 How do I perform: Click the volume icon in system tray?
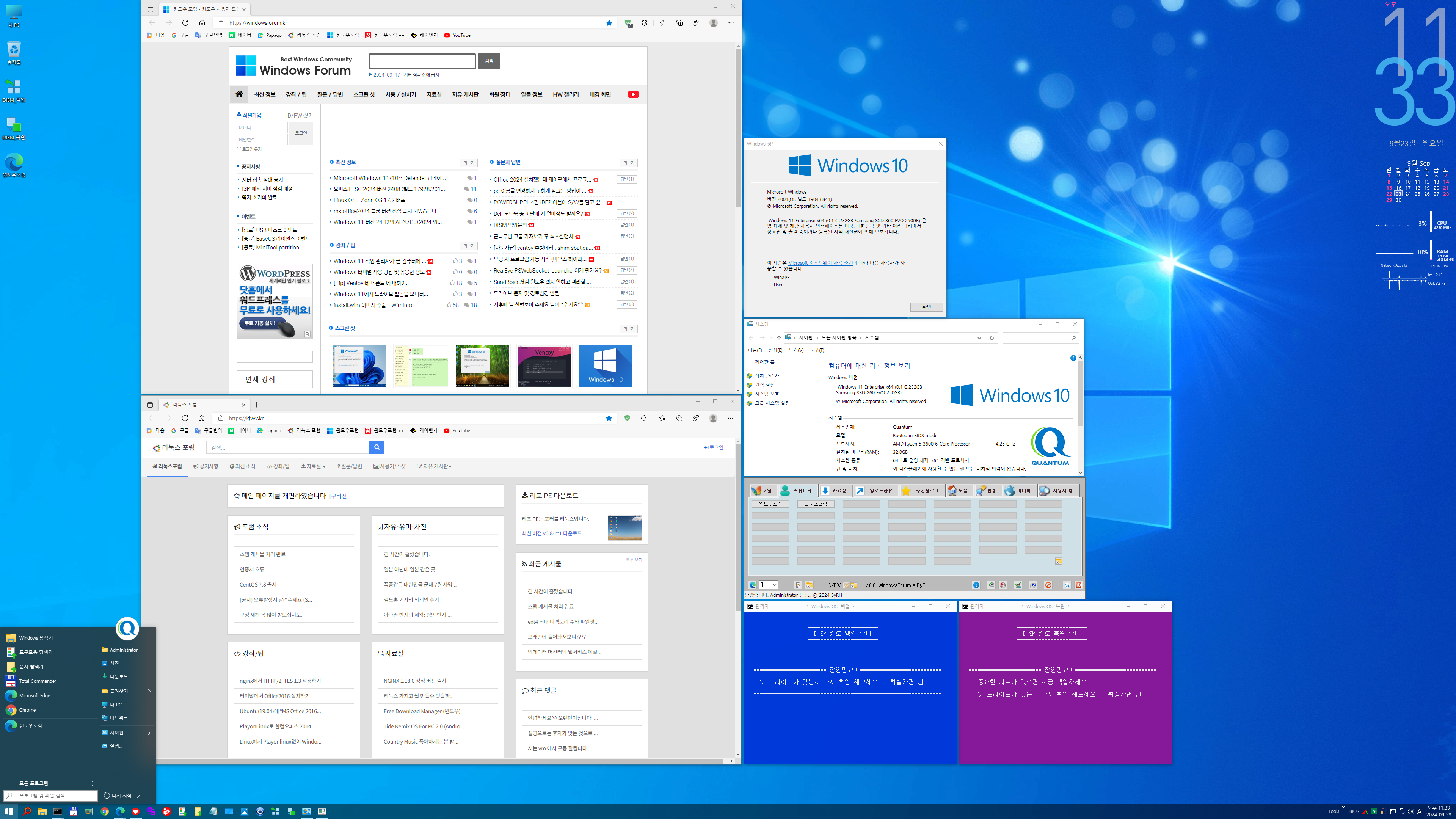(1410, 811)
